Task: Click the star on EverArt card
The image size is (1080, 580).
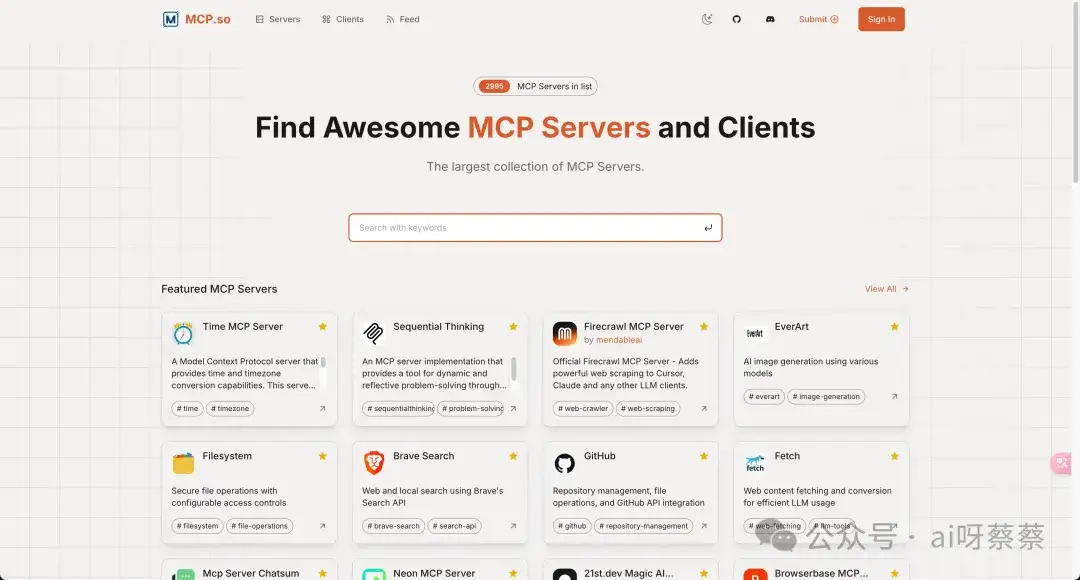Action: 895,327
